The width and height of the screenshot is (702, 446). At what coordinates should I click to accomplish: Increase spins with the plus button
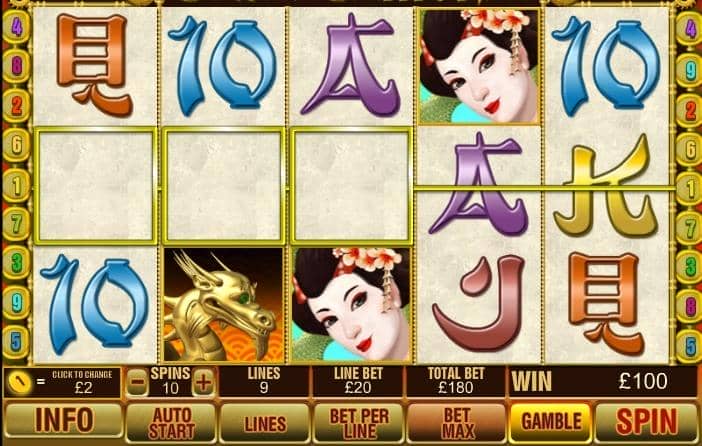(203, 382)
